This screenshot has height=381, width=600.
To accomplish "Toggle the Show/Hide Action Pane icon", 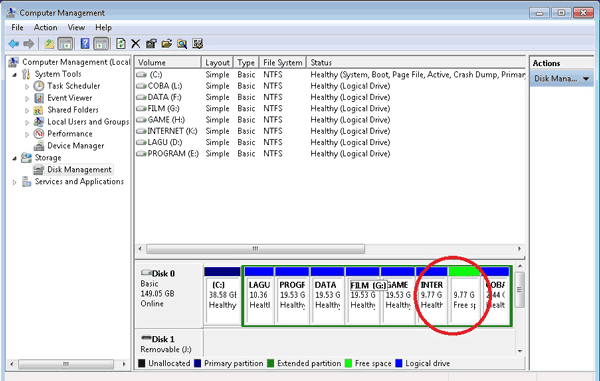I will (x=101, y=44).
